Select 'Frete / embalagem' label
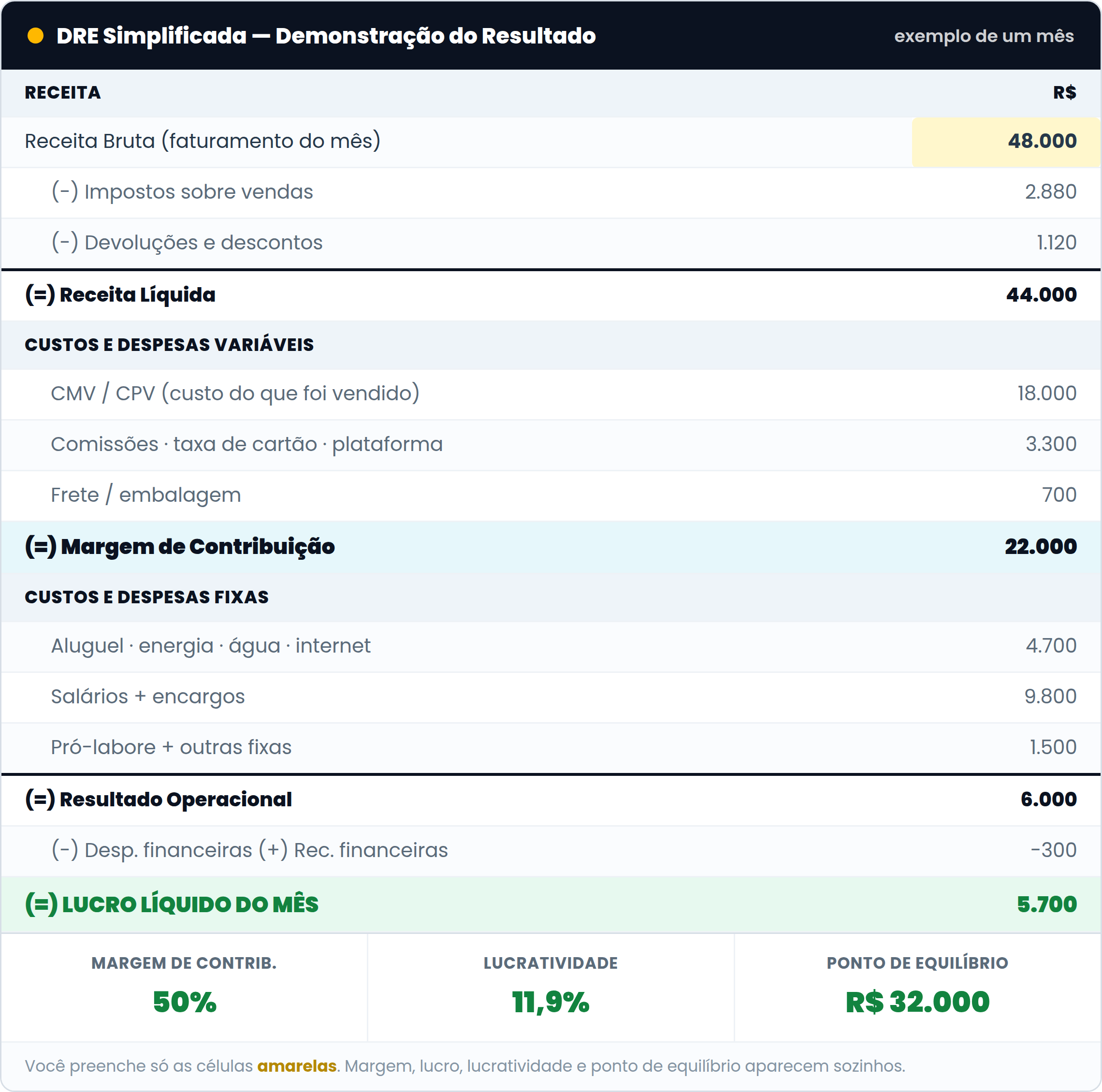1102x1092 pixels. click(146, 495)
